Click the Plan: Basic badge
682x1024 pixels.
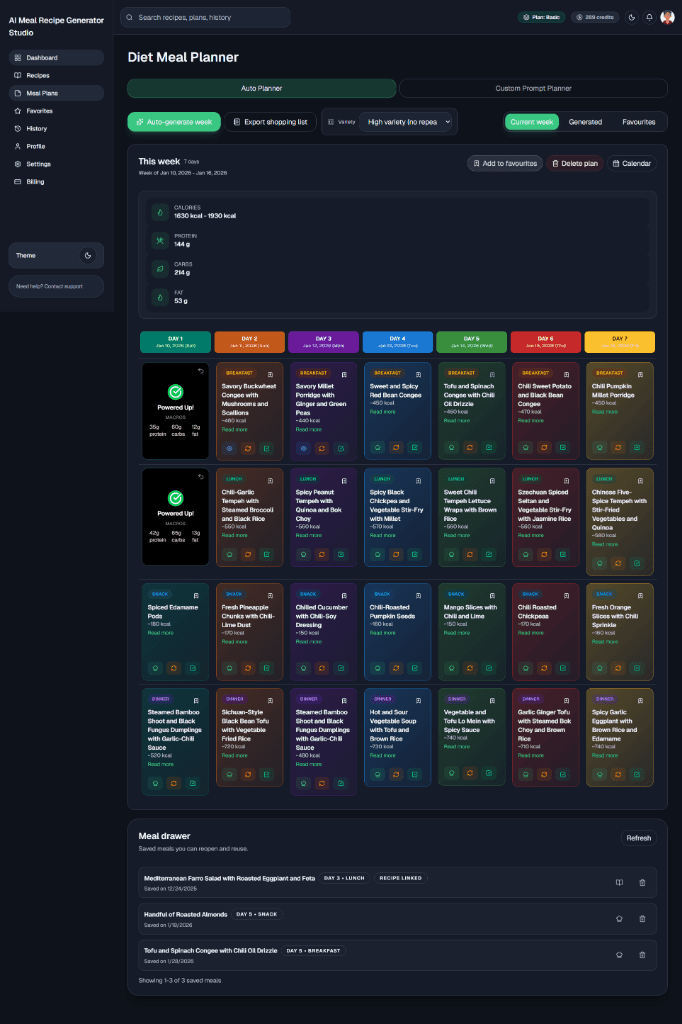click(542, 17)
